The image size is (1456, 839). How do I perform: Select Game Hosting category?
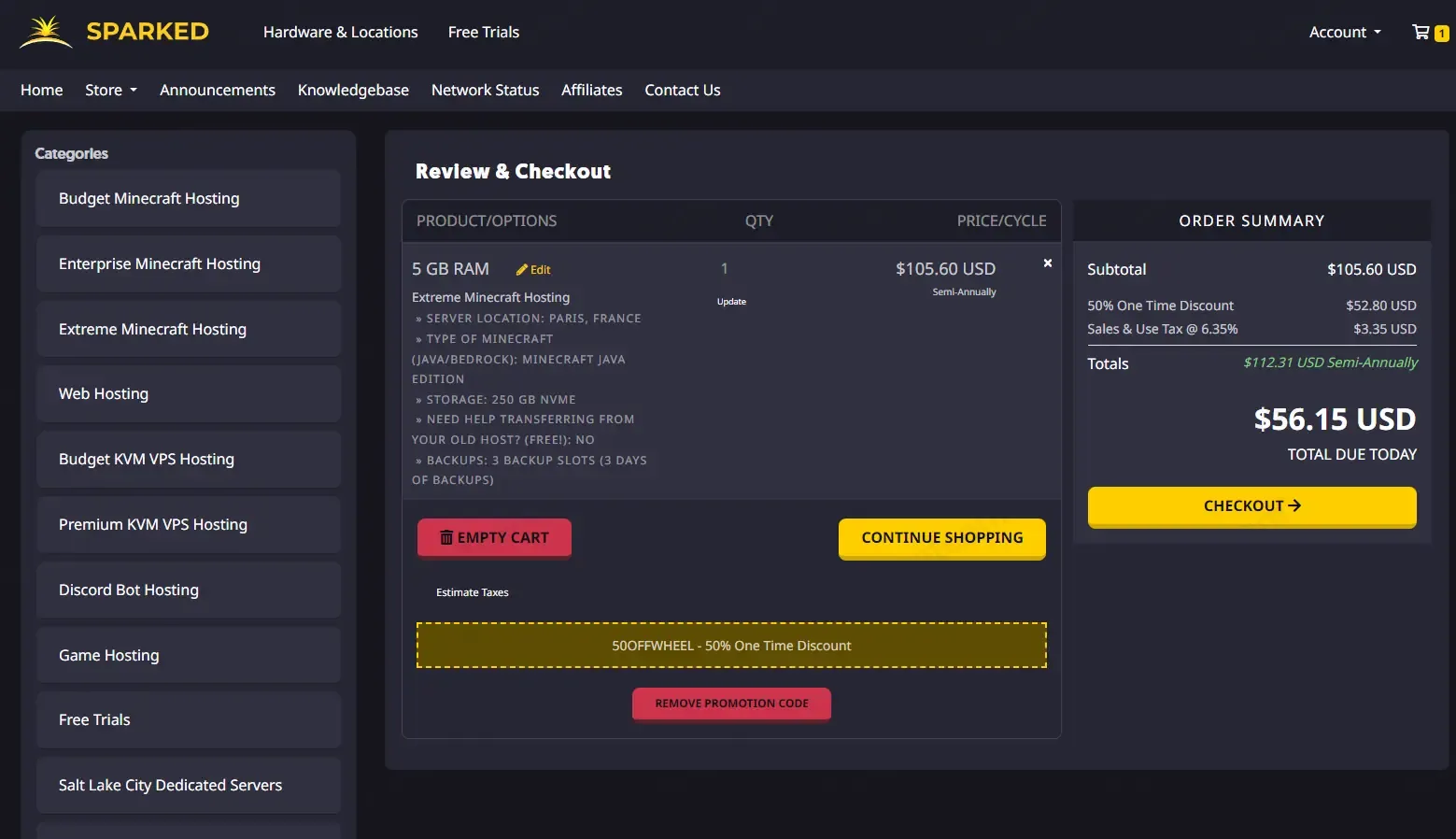tap(189, 655)
